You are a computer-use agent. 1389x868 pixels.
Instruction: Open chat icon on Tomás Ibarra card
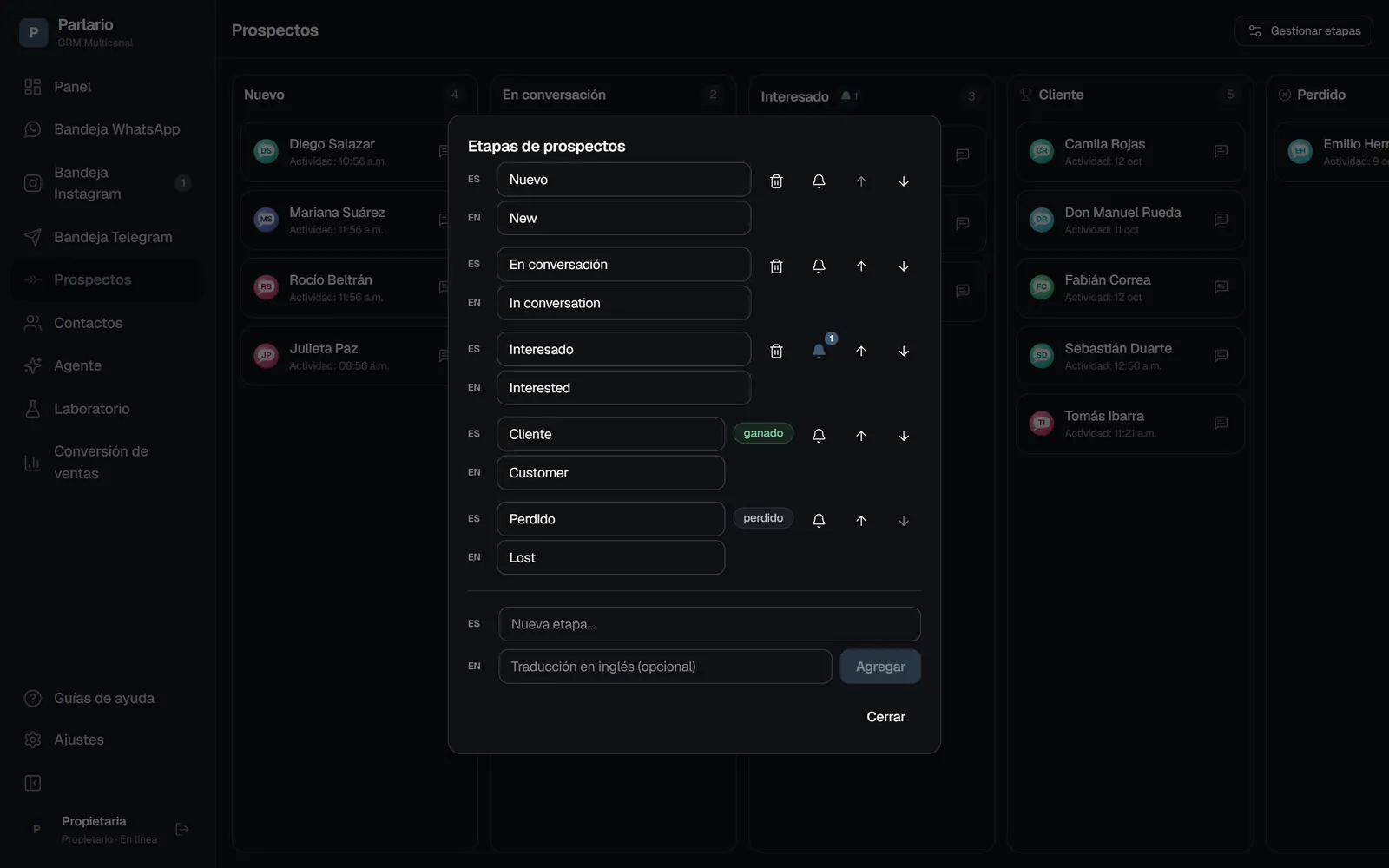tap(1221, 424)
